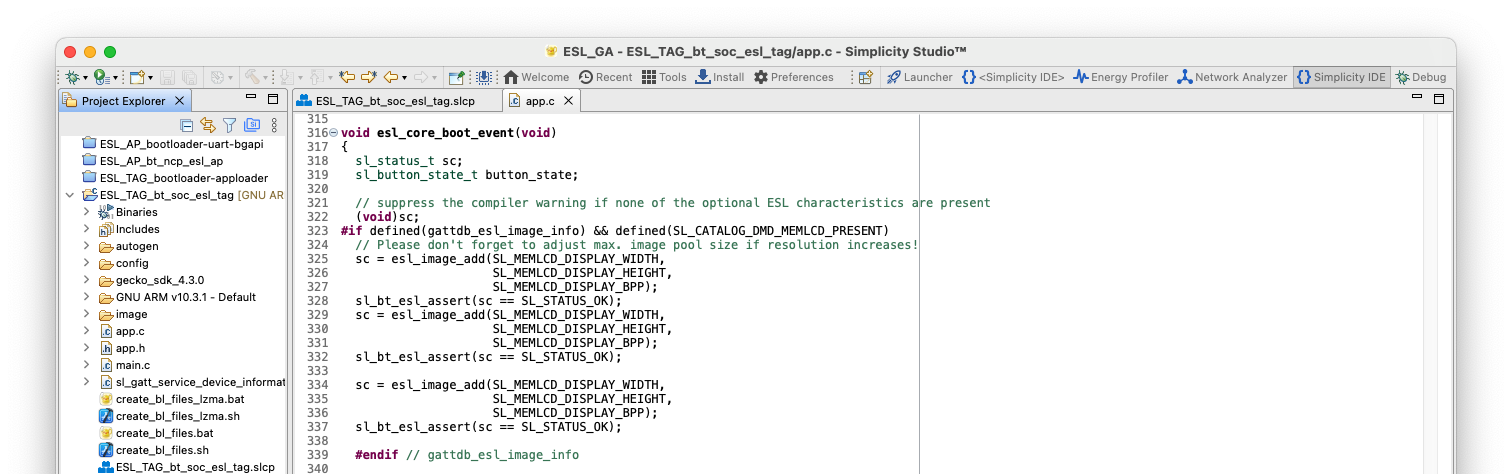Open the Energy Profiler perspective
Image resolution: width=1512 pixels, height=474 pixels.
[x=1120, y=77]
